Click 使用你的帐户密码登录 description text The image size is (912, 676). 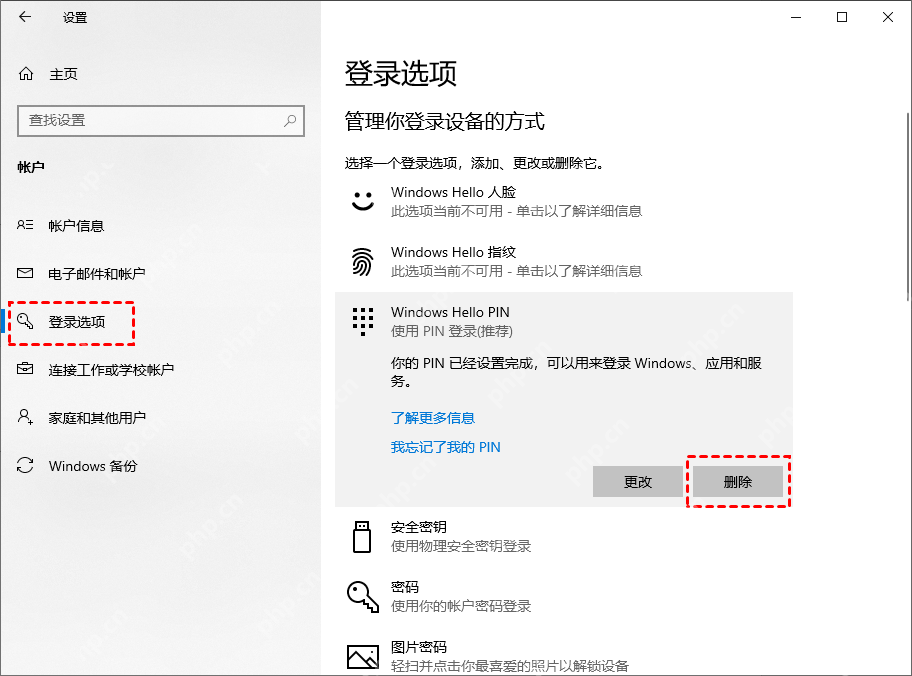tap(461, 606)
